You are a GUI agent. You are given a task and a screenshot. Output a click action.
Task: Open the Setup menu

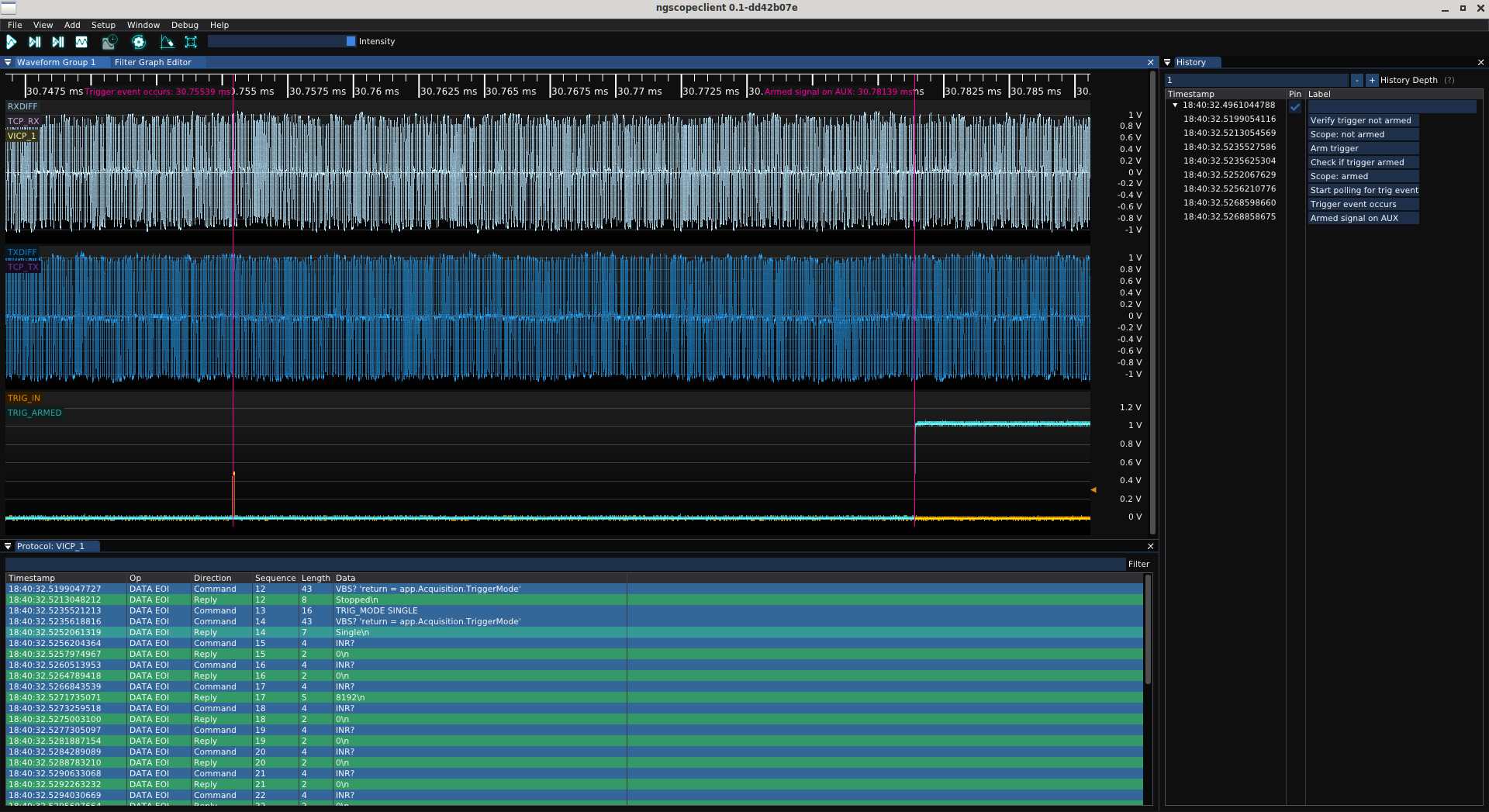[x=103, y=25]
